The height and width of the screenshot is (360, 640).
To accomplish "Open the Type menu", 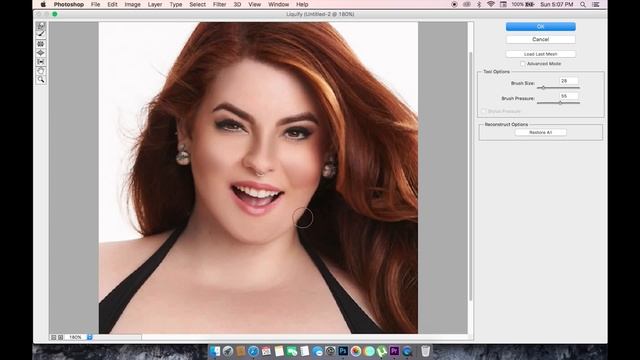I will click(x=176, y=4).
